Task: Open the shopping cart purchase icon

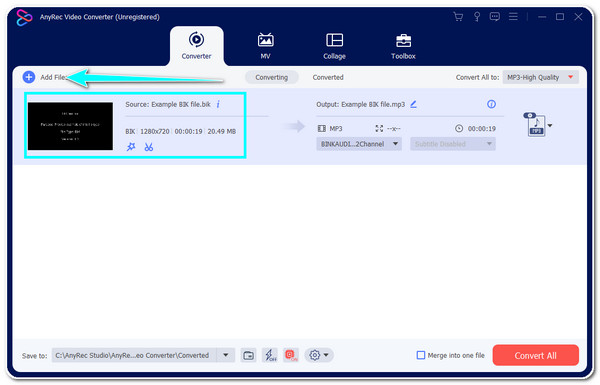Action: click(x=458, y=17)
